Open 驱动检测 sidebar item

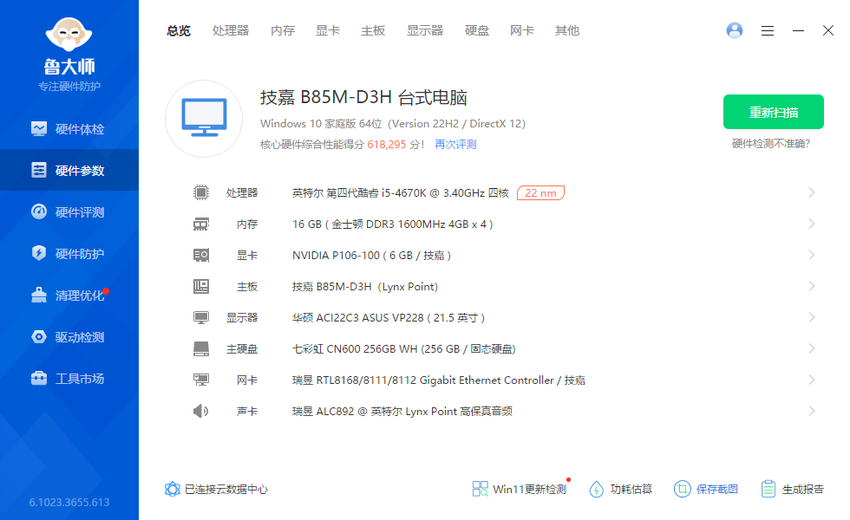coord(69,337)
